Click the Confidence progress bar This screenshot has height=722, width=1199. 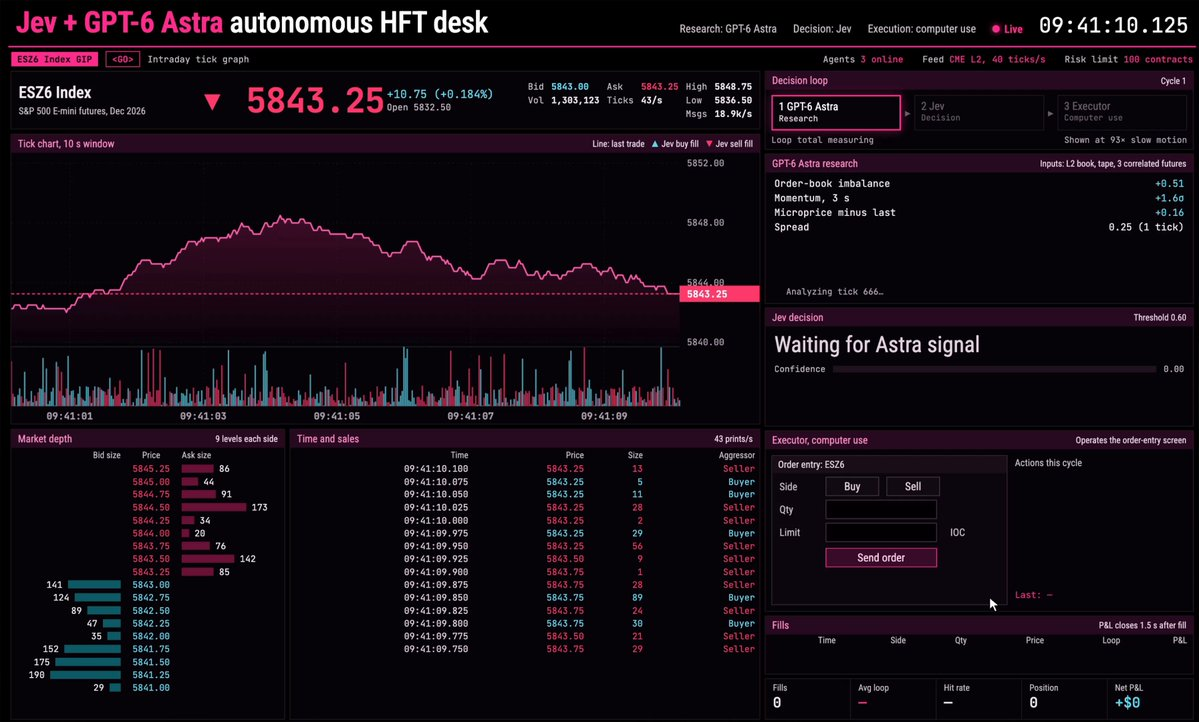[994, 369]
